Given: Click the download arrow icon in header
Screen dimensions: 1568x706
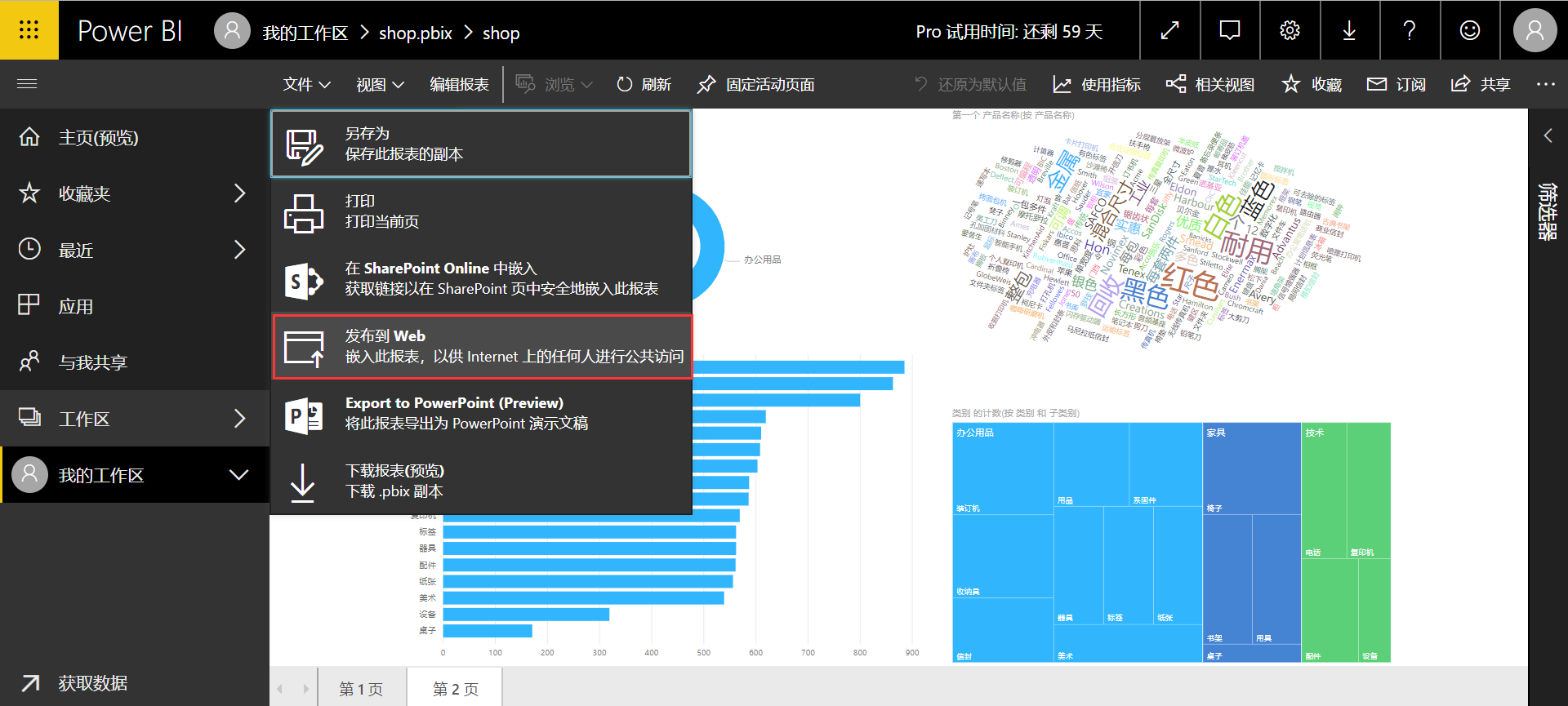Looking at the screenshot, I should tap(1349, 30).
